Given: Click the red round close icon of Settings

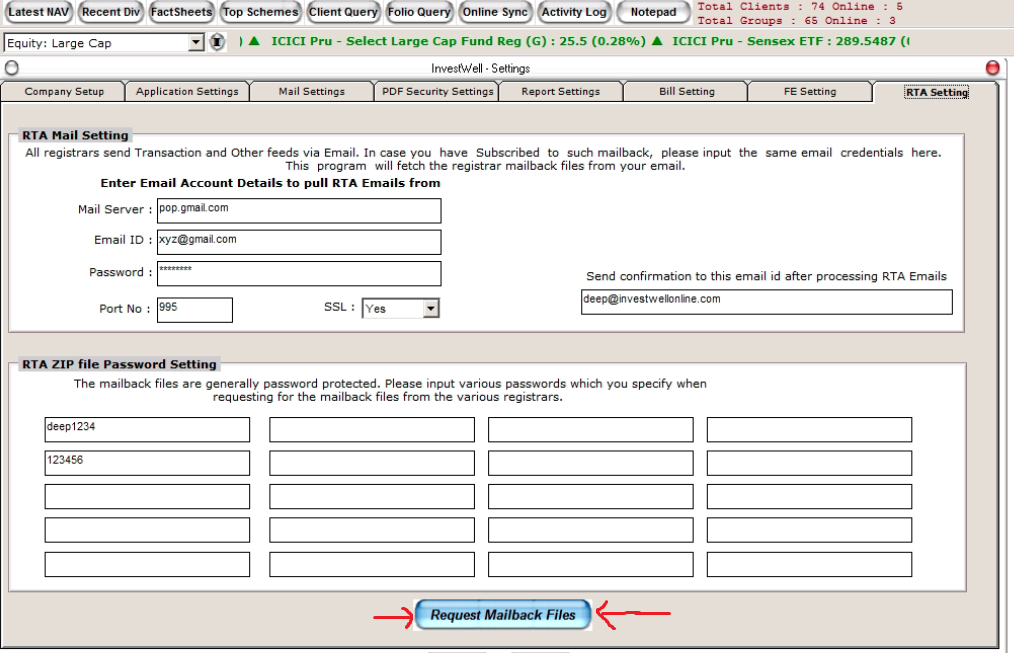Looking at the screenshot, I should coord(992,68).
